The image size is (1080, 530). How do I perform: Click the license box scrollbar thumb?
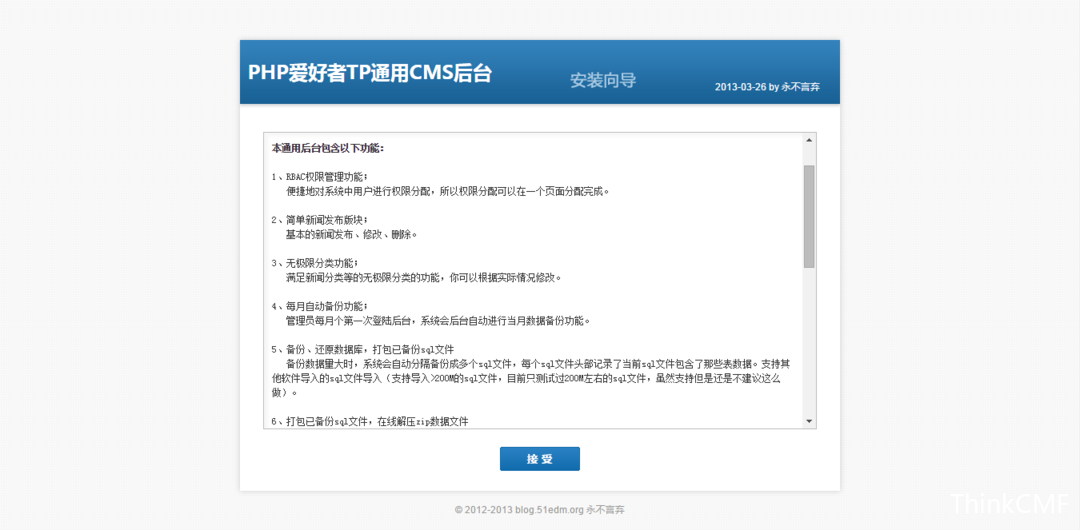click(809, 215)
